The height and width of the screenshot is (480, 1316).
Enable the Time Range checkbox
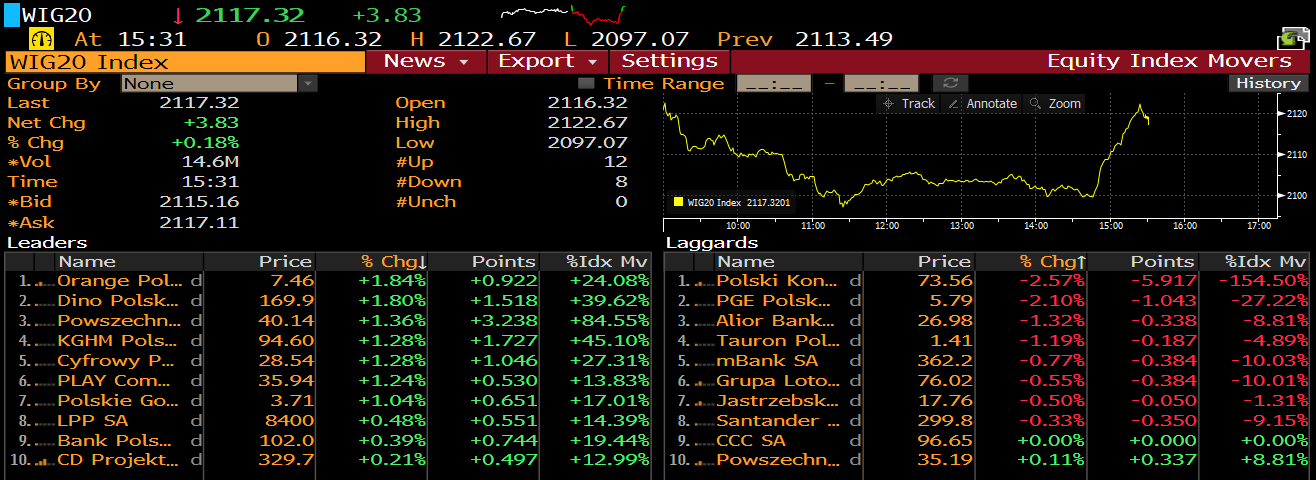tap(586, 83)
